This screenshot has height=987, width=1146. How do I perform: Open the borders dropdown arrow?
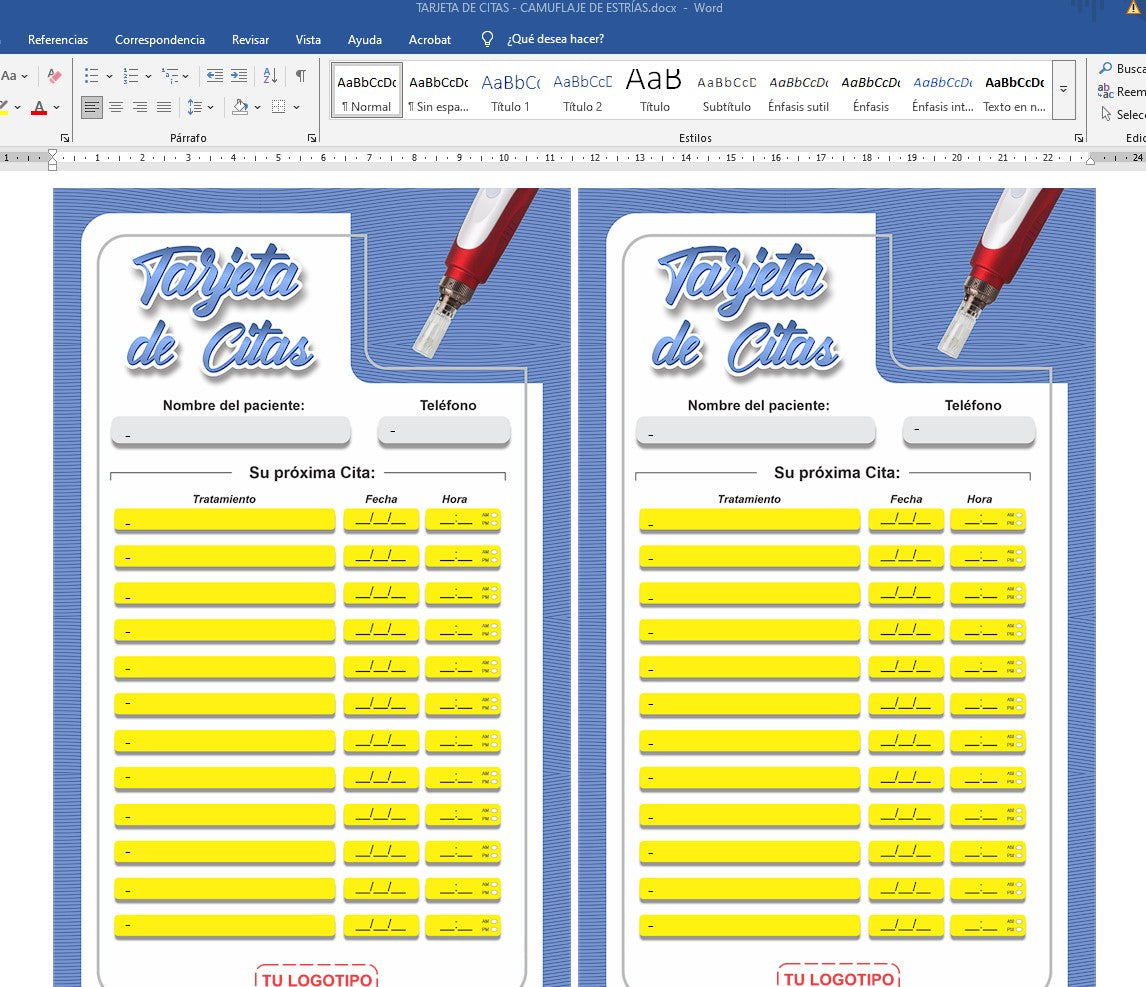click(296, 107)
